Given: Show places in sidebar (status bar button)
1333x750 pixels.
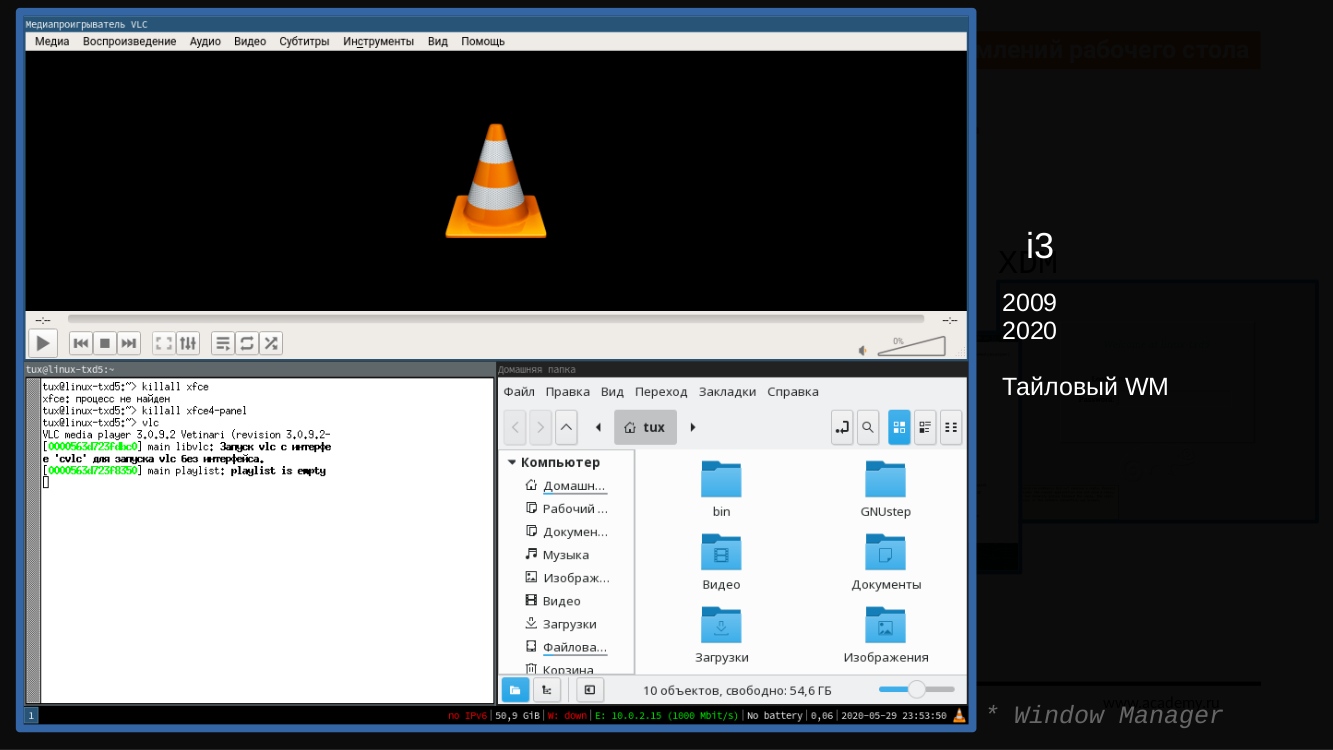Looking at the screenshot, I should (x=515, y=690).
